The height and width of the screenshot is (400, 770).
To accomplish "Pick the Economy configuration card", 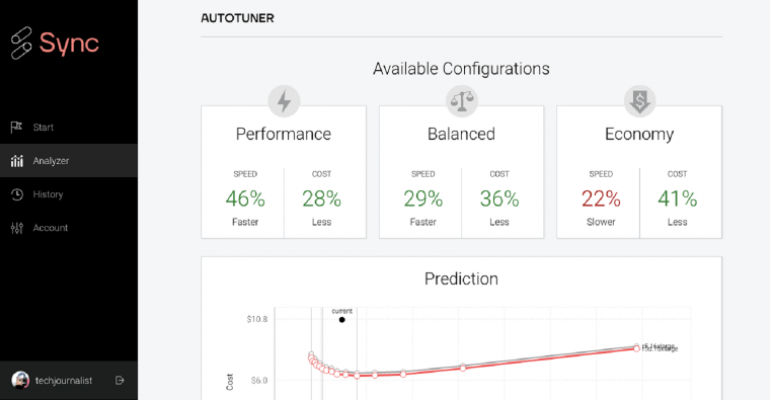I will click(639, 171).
